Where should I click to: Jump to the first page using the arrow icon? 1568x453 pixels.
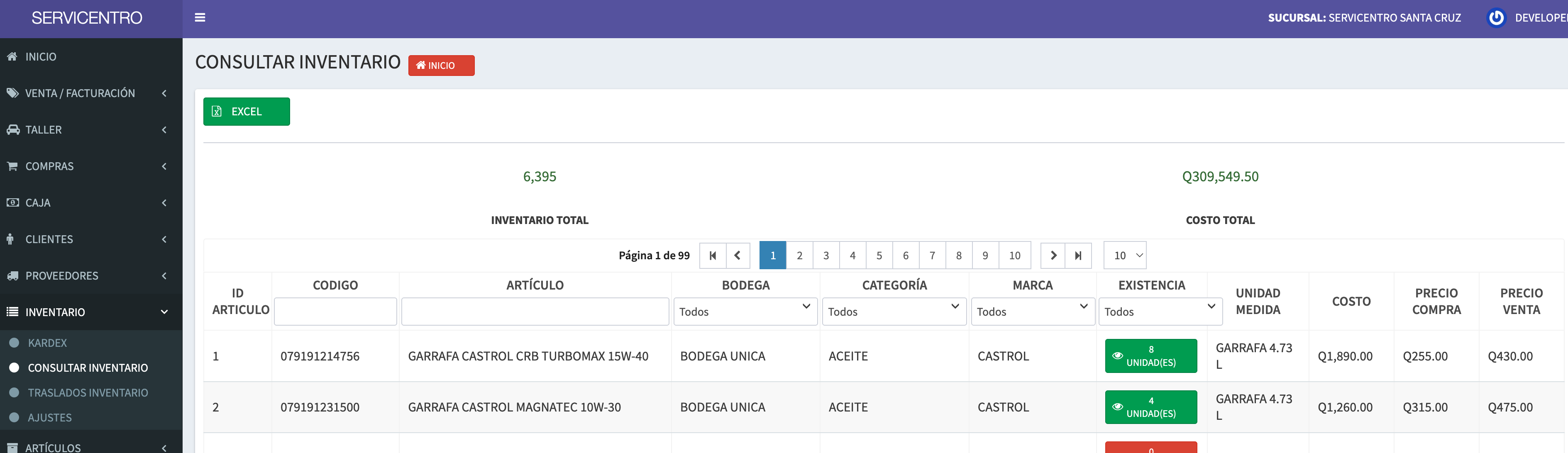[712, 256]
